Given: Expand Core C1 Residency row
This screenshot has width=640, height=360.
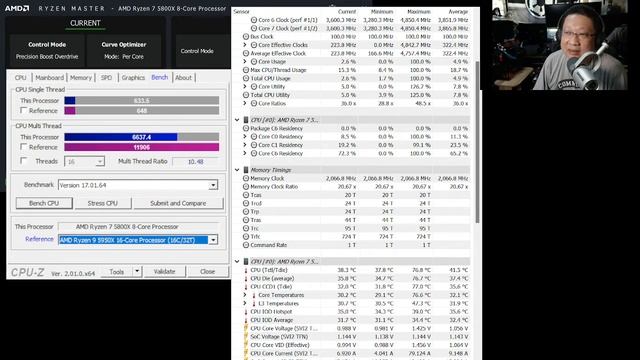Looking at the screenshot, I should (x=245, y=145).
